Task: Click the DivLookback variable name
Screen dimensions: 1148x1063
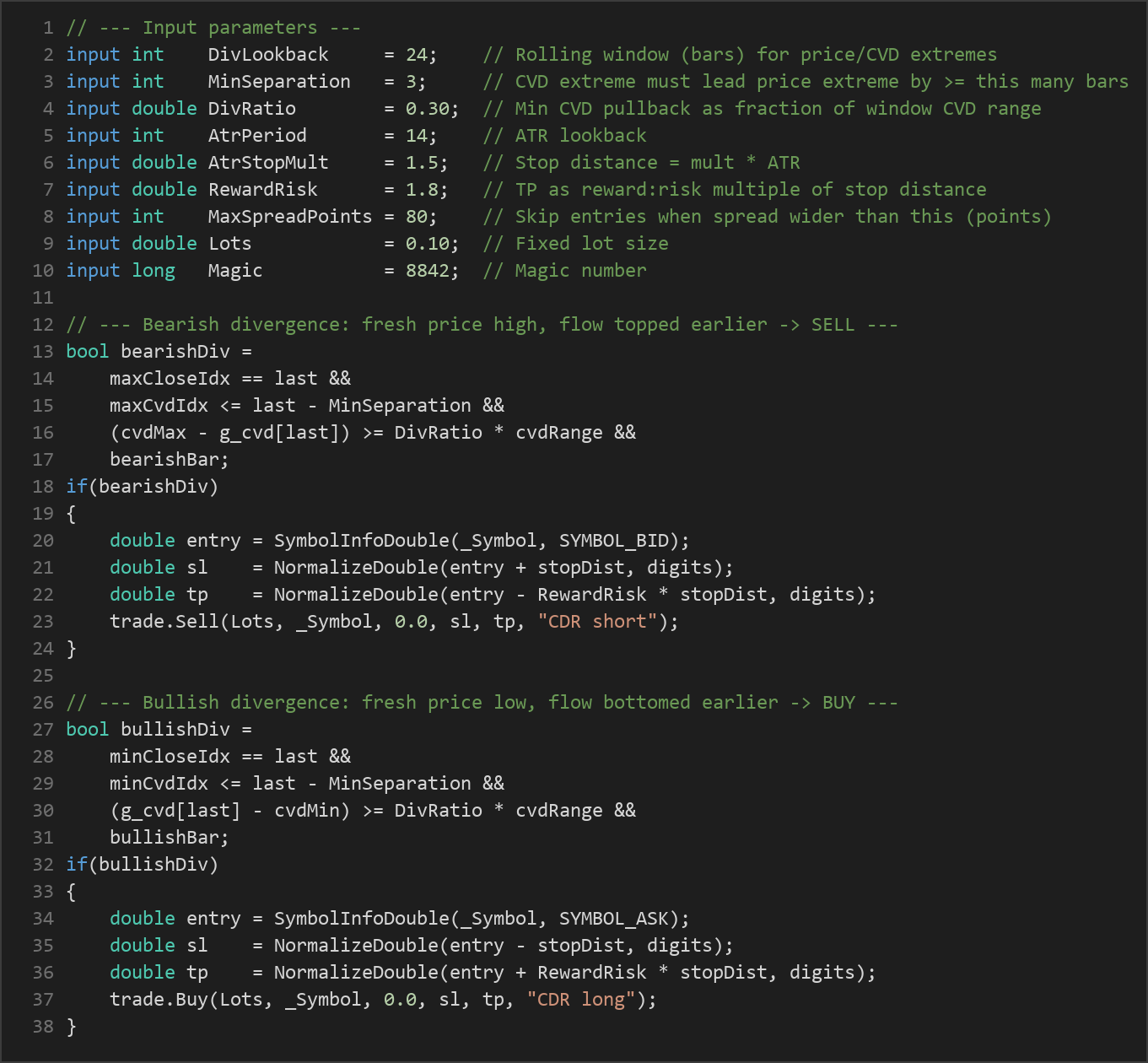Action: (268, 55)
